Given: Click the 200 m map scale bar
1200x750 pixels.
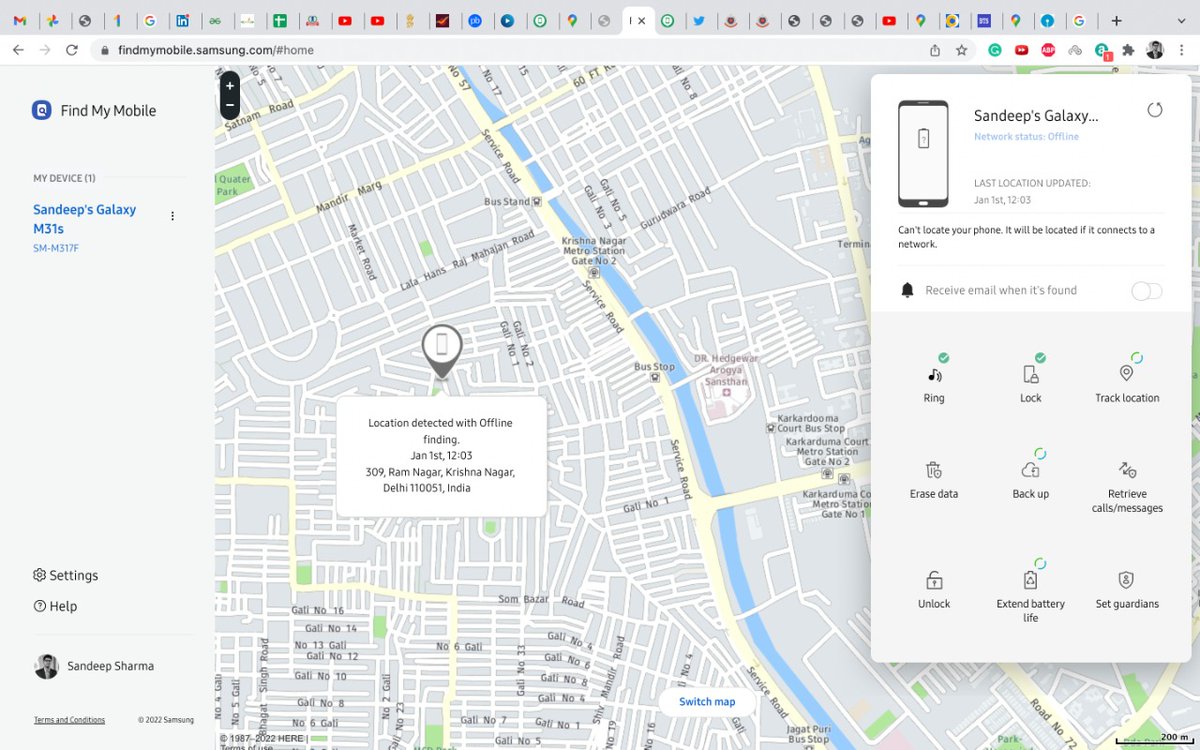Looking at the screenshot, I should click(x=1153, y=739).
